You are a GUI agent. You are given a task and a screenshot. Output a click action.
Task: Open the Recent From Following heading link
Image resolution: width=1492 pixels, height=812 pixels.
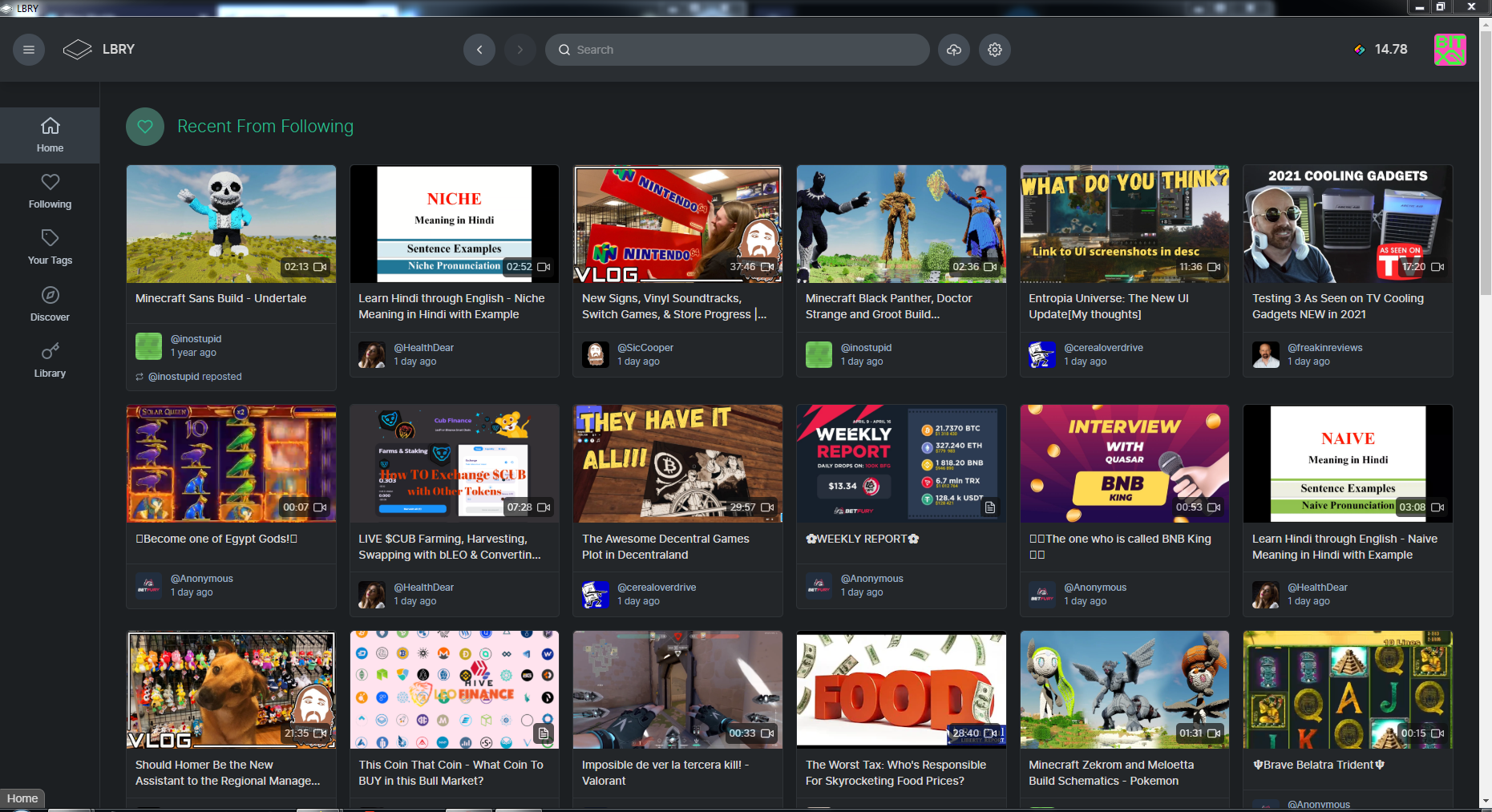pyautogui.click(x=265, y=127)
